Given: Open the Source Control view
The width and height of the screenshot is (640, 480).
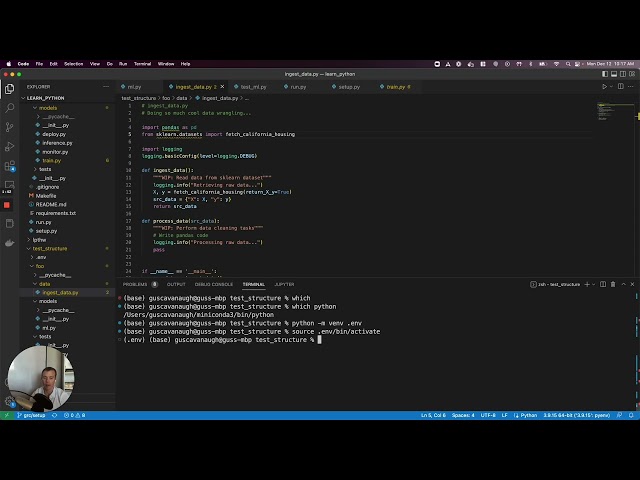Looking at the screenshot, I should click(x=9, y=127).
